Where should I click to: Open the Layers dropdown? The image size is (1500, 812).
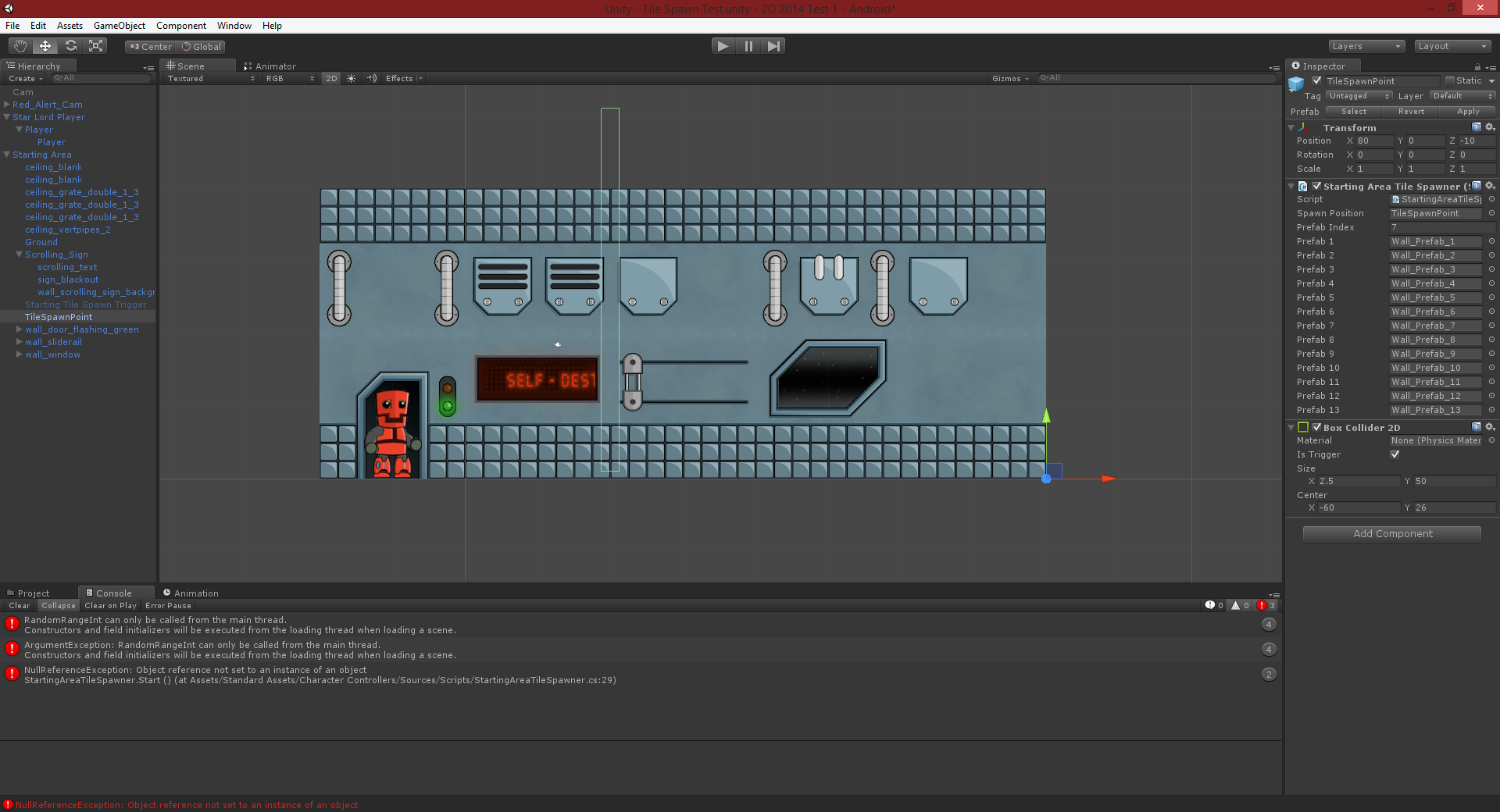point(1366,46)
